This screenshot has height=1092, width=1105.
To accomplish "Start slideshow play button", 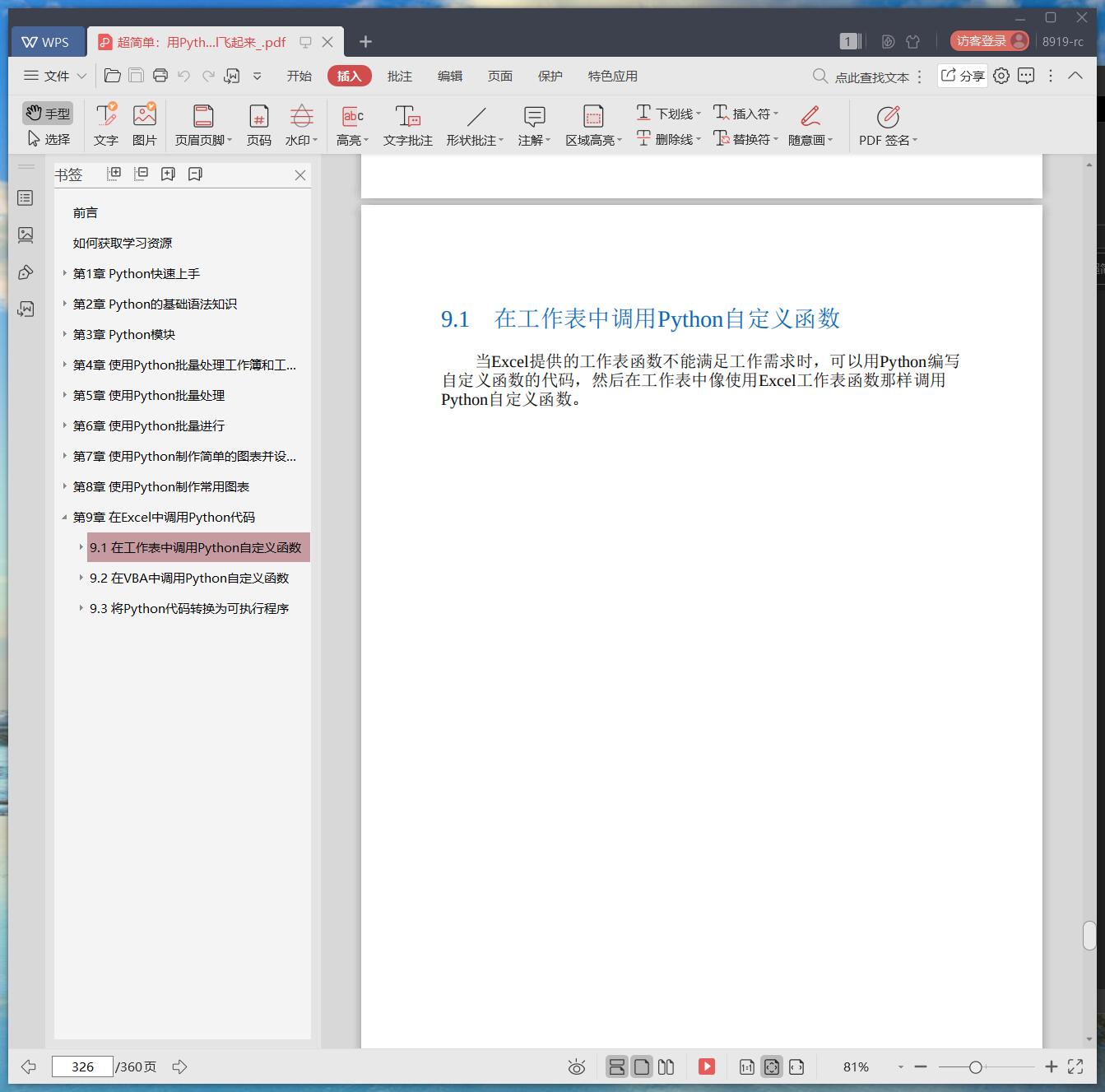I will [707, 1066].
